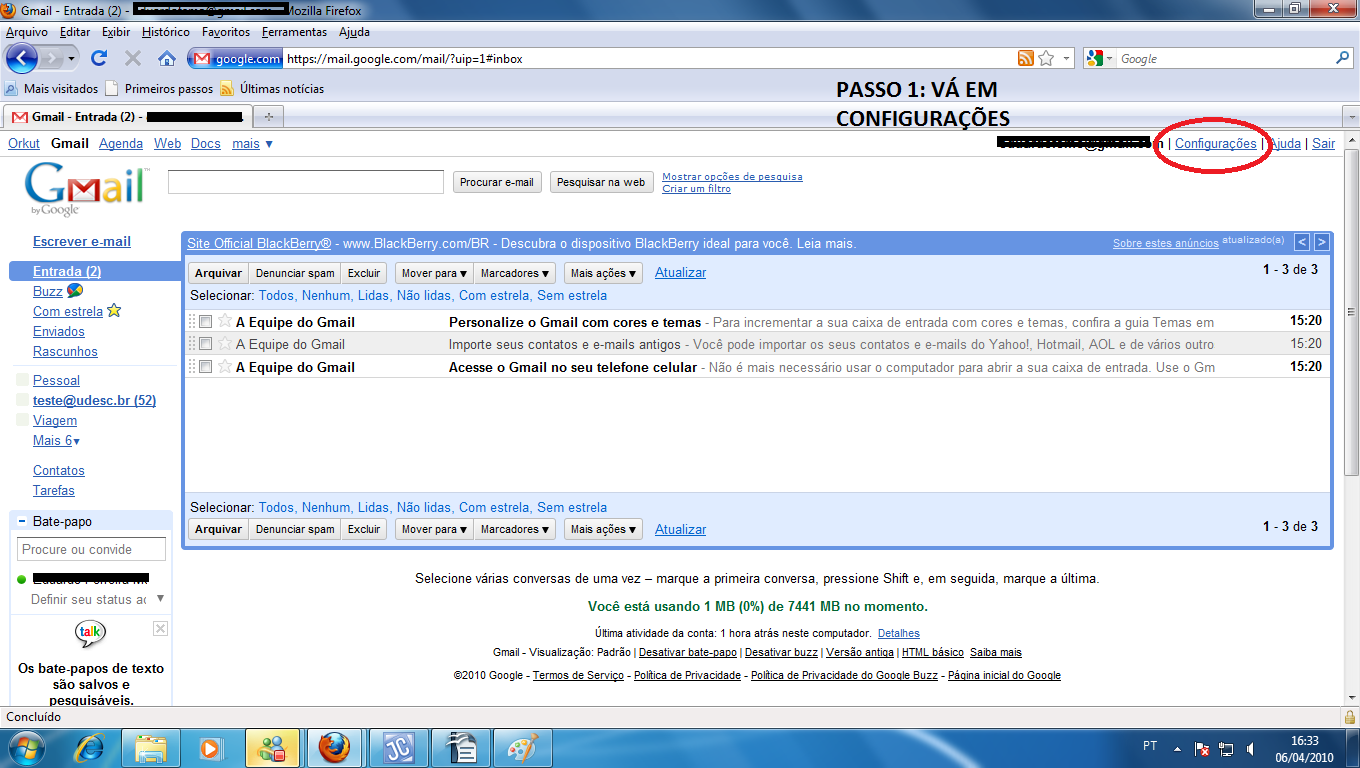The width and height of the screenshot is (1360, 768).
Task: Open Enviados folder
Action: (59, 331)
